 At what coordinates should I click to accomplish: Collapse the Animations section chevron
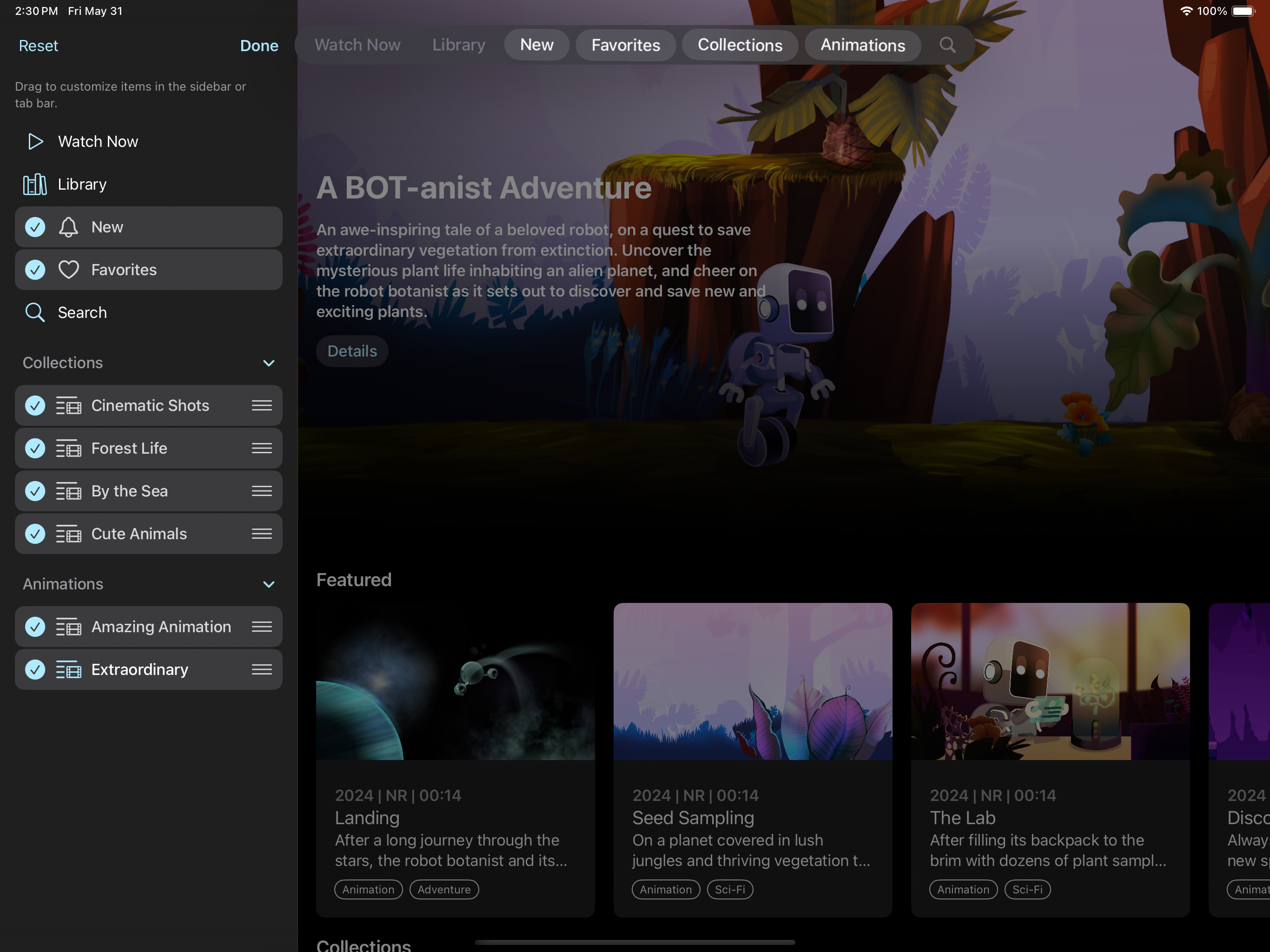point(269,584)
